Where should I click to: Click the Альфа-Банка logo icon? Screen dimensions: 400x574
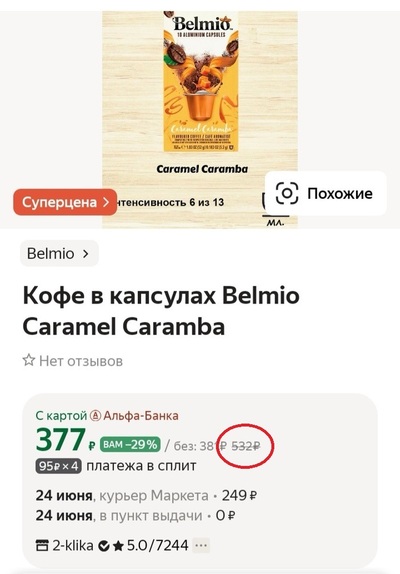96,415
